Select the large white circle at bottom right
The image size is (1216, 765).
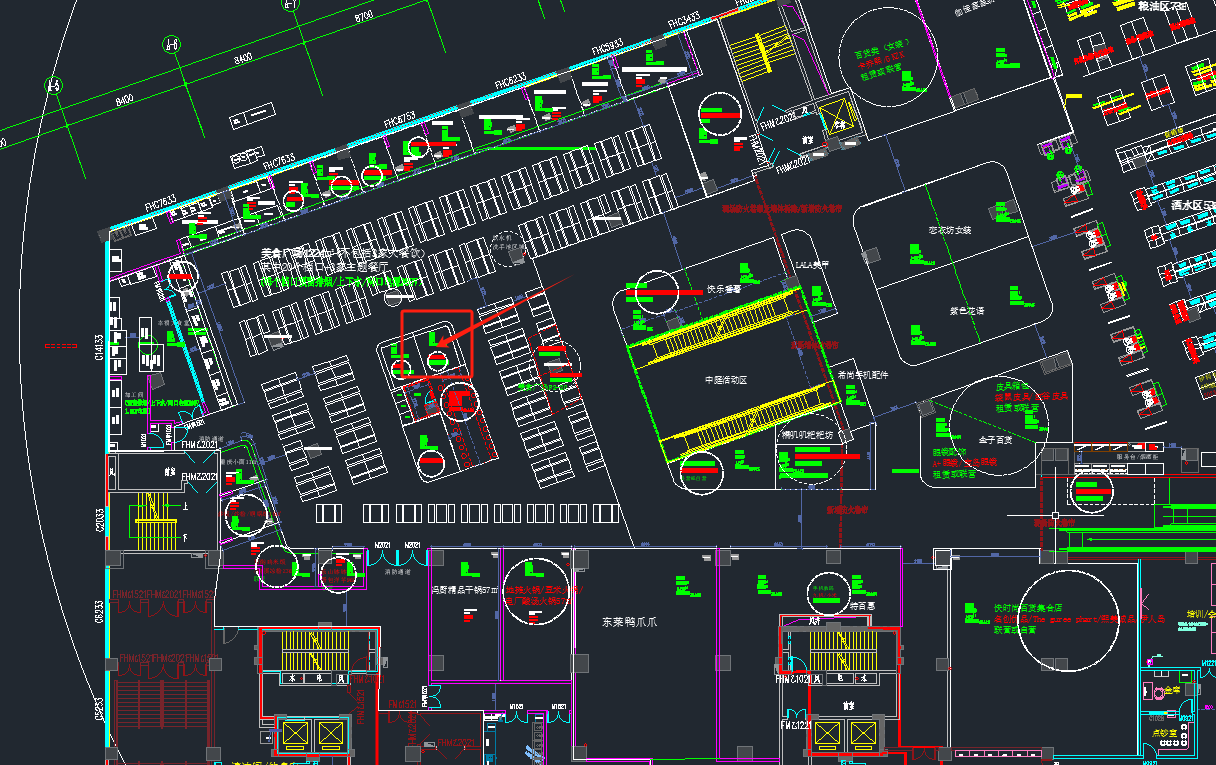pos(1068,618)
